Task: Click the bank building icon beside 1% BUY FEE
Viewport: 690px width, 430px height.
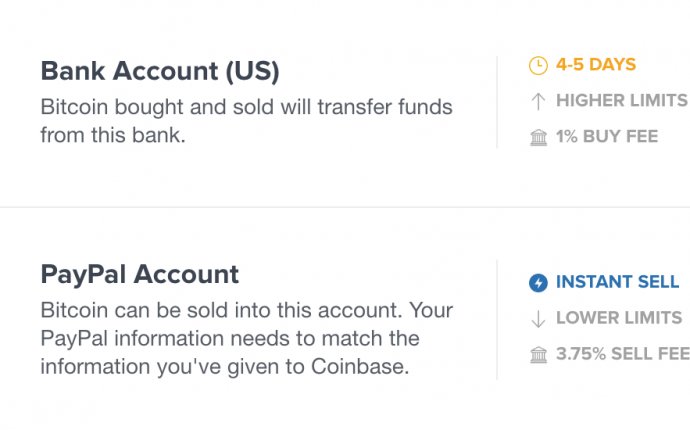Action: (x=538, y=137)
